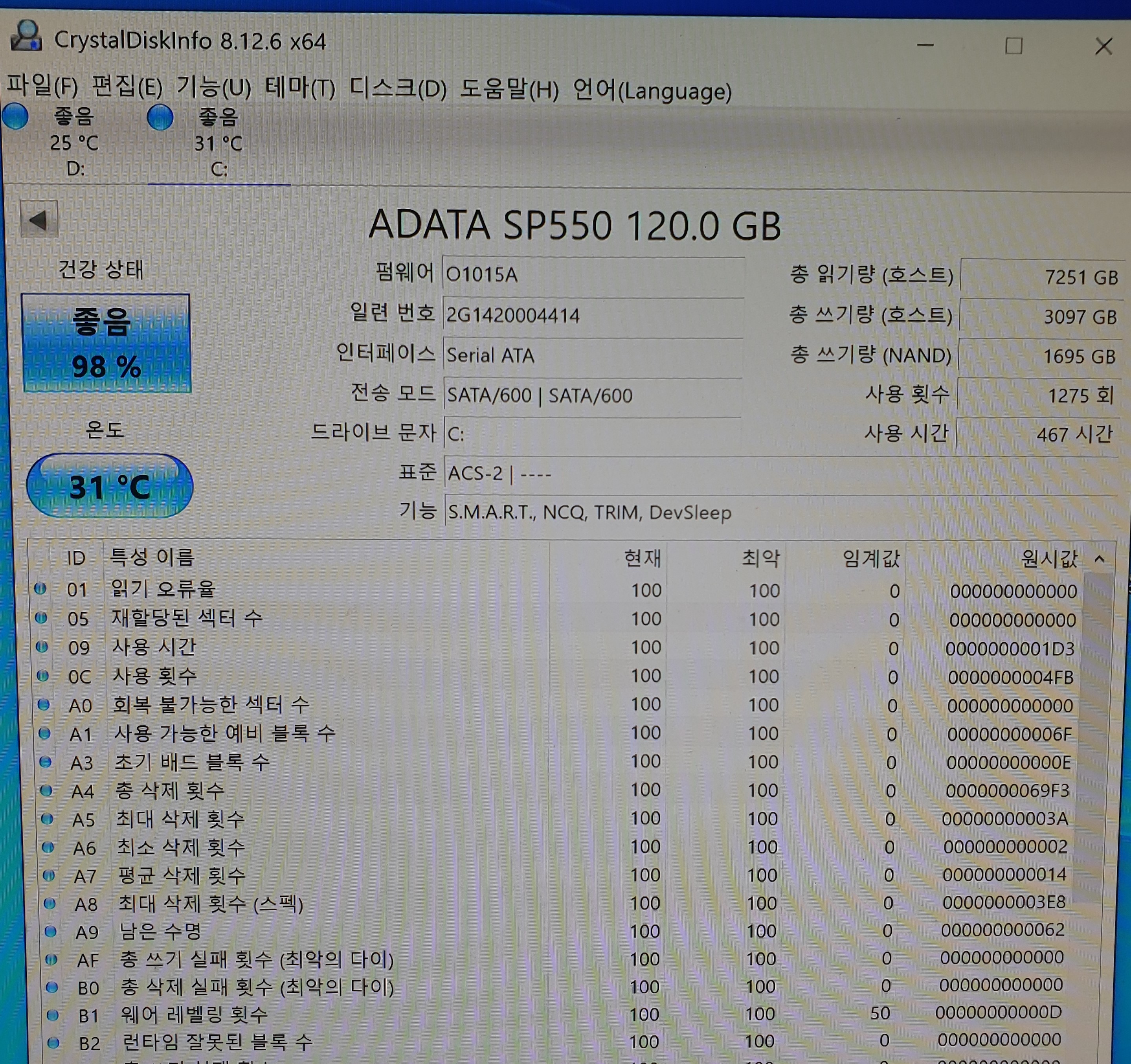Click the 특성 이름 column header
Viewport: 1131px width, 1064px height.
point(327,558)
